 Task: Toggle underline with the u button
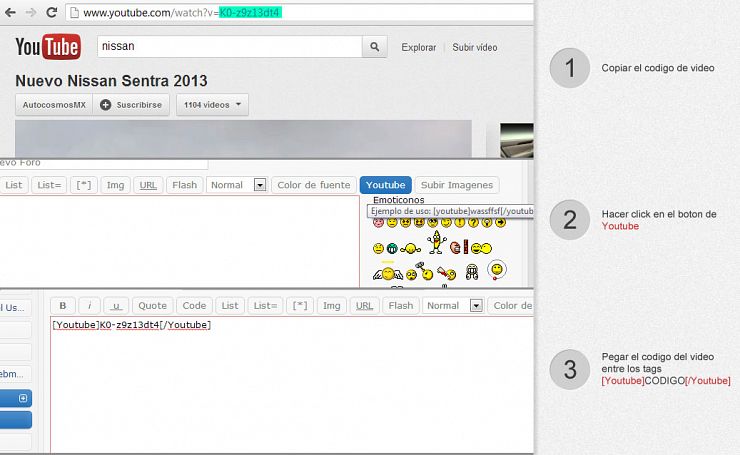(116, 306)
